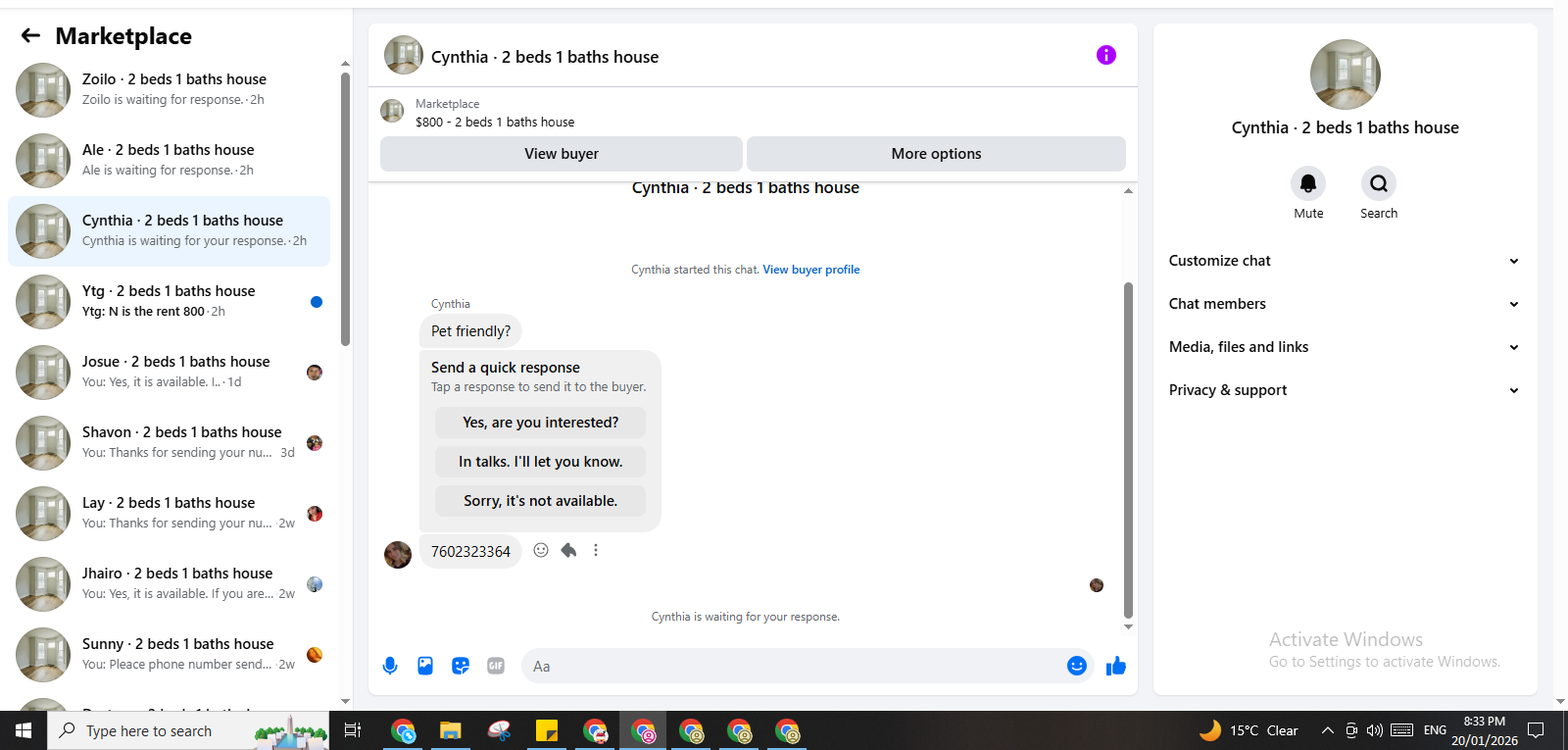Open emoji picker in message box
Screen dimensions: 1568x750
[1077, 666]
